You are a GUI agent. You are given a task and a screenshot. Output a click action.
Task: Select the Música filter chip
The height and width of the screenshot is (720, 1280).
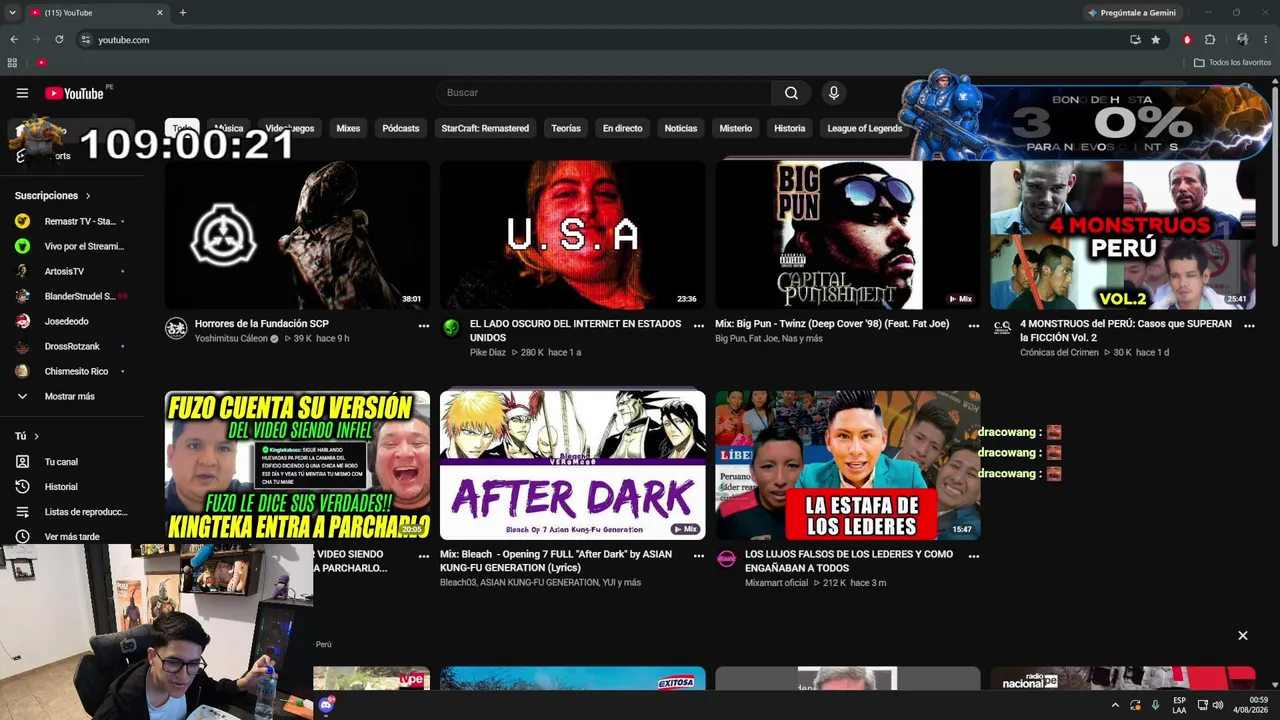[x=228, y=128]
